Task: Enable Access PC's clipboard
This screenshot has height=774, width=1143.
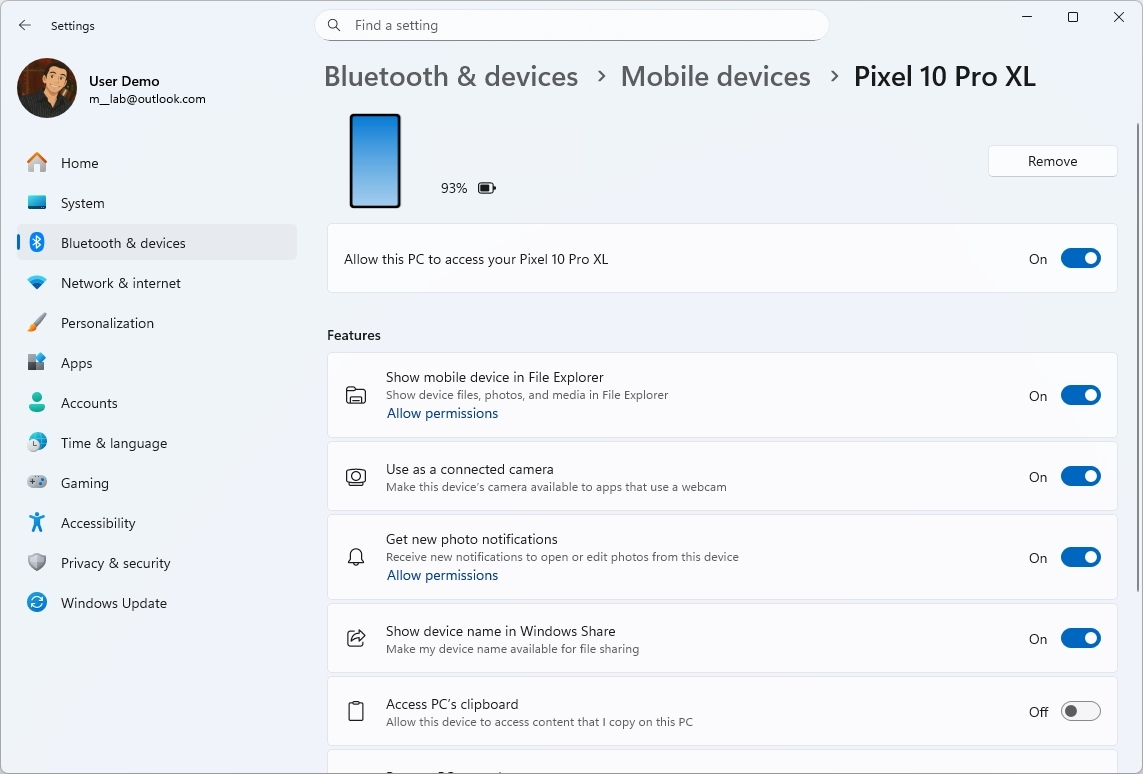Action: (x=1080, y=711)
